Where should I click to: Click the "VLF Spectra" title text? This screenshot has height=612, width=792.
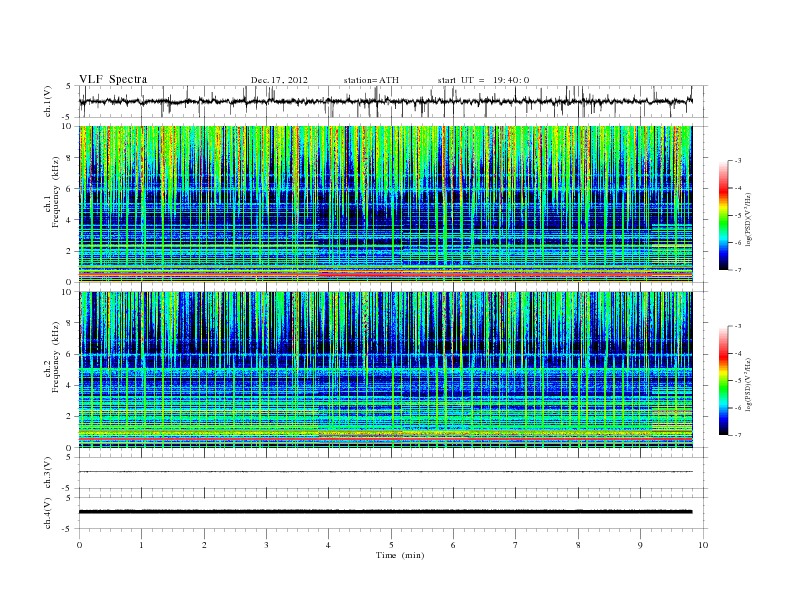tap(113, 79)
